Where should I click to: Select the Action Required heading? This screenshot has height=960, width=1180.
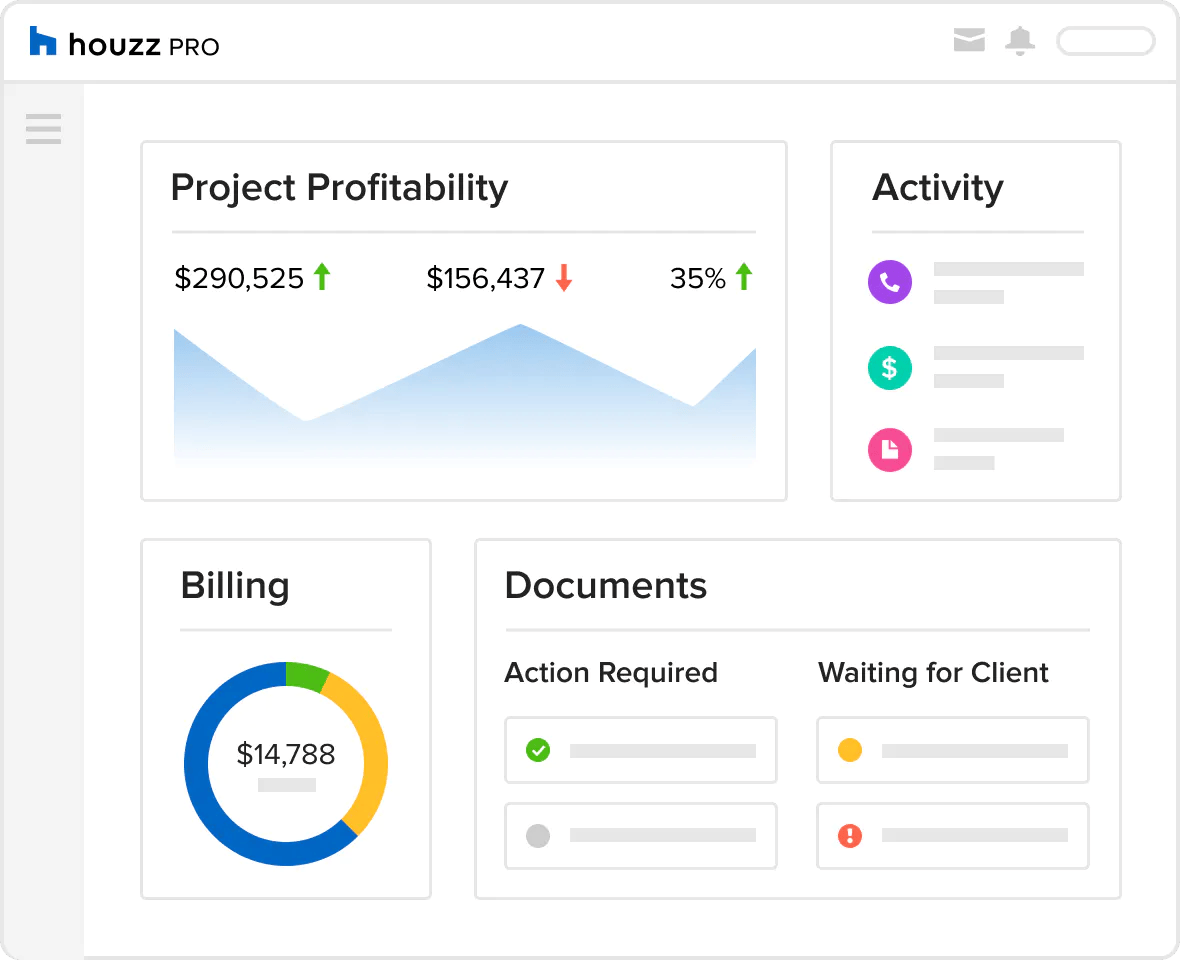(x=610, y=673)
